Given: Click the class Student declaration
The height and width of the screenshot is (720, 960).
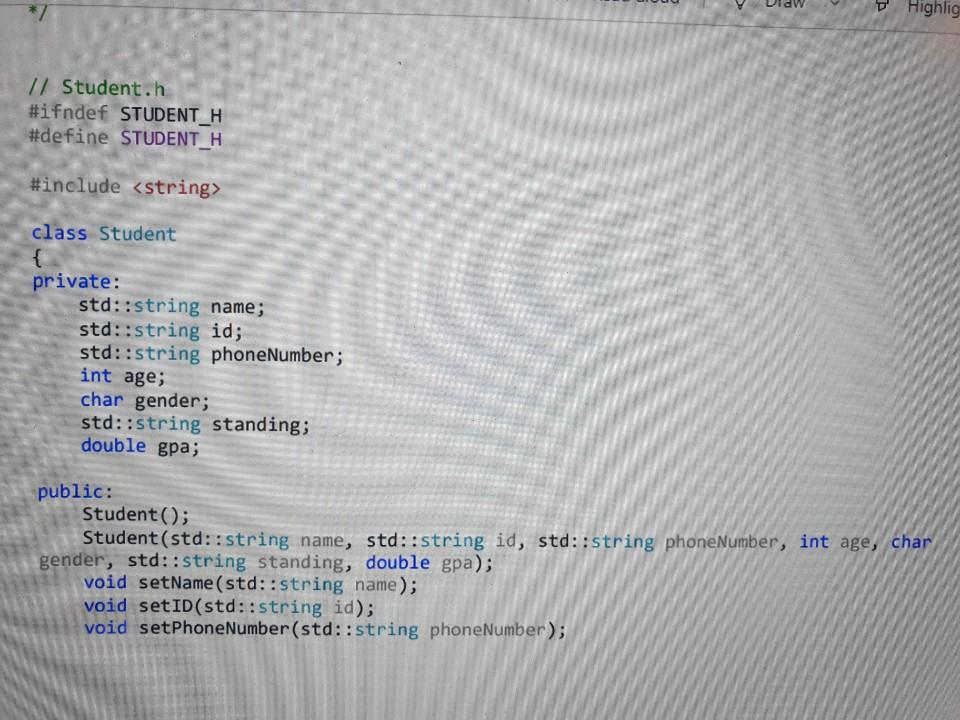Looking at the screenshot, I should 103,233.
